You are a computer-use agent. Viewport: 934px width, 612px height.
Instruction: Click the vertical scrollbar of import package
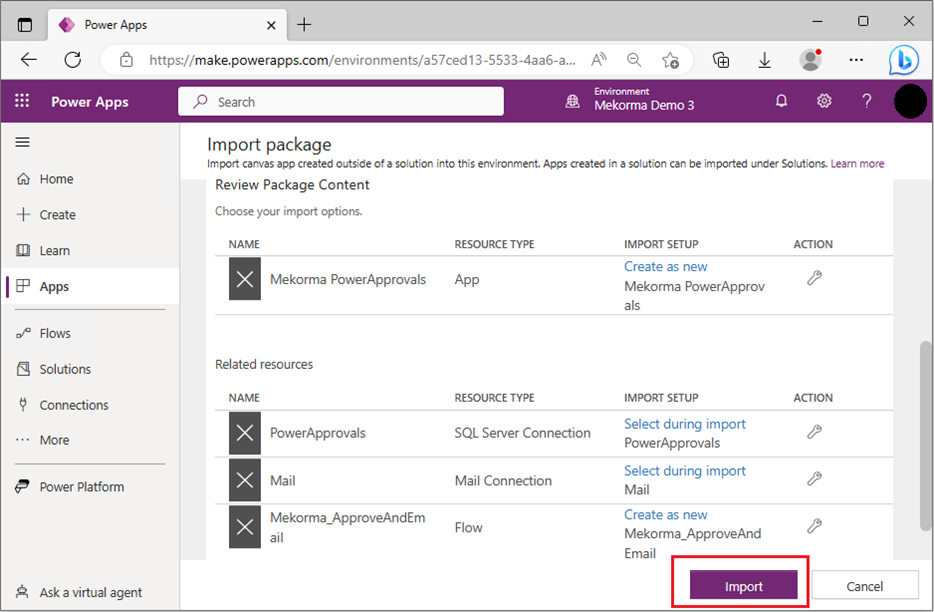point(926,420)
